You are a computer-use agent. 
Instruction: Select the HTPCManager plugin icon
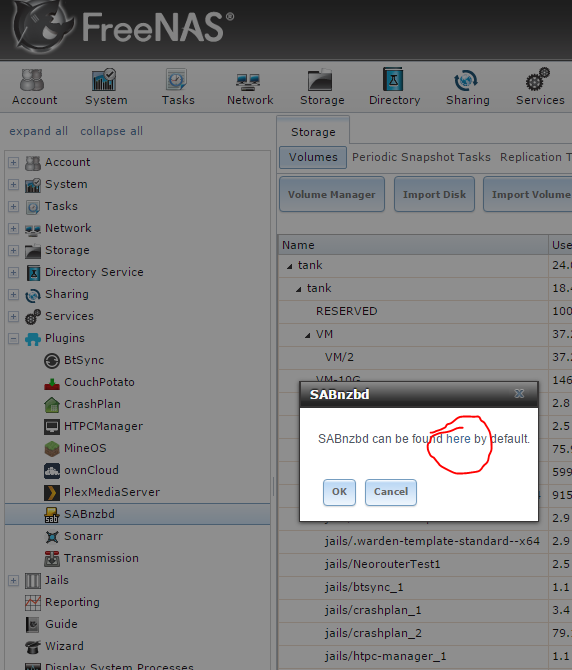click(52, 426)
